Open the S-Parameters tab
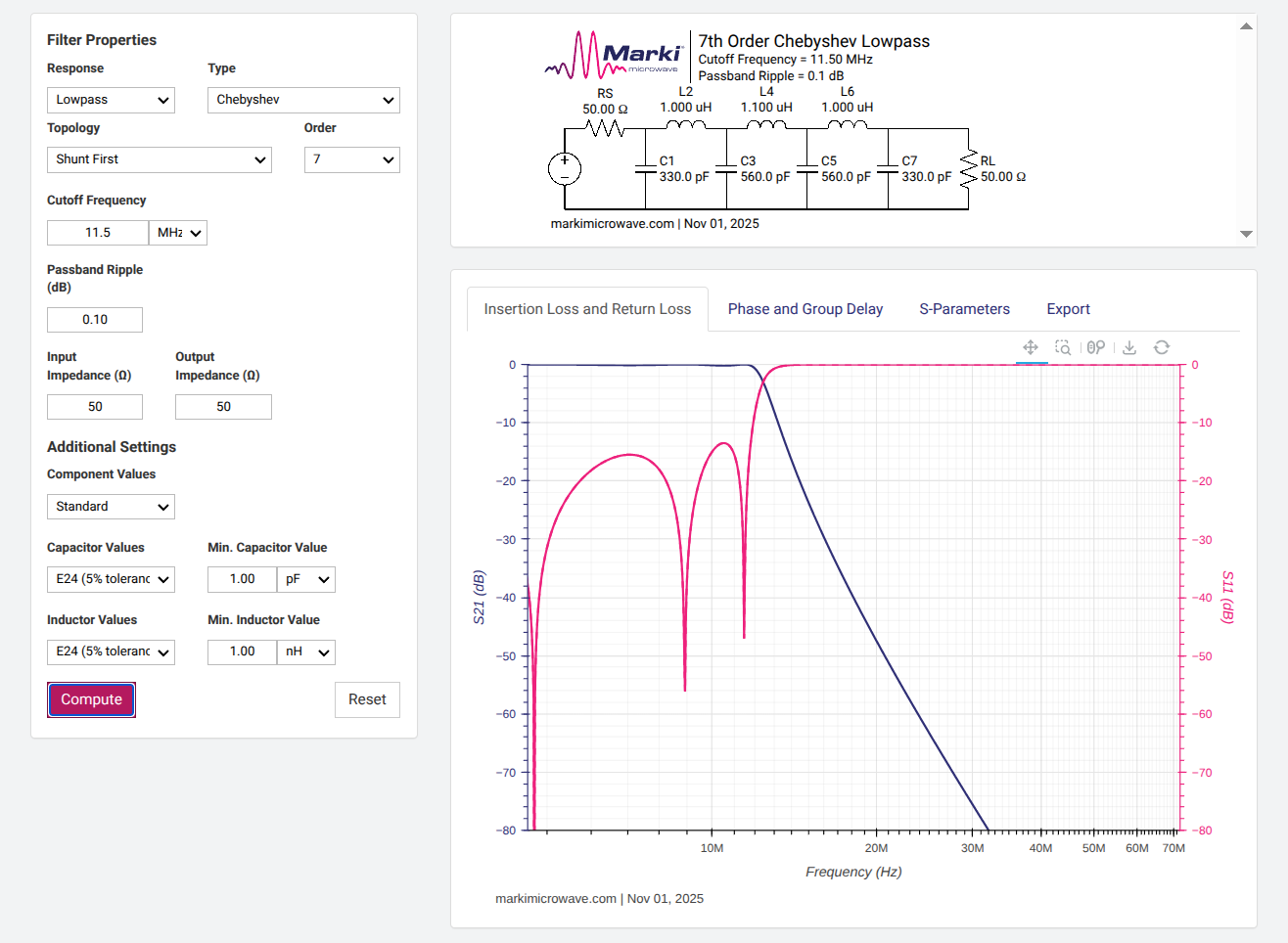The width and height of the screenshot is (1288, 943). pyautogui.click(x=964, y=309)
